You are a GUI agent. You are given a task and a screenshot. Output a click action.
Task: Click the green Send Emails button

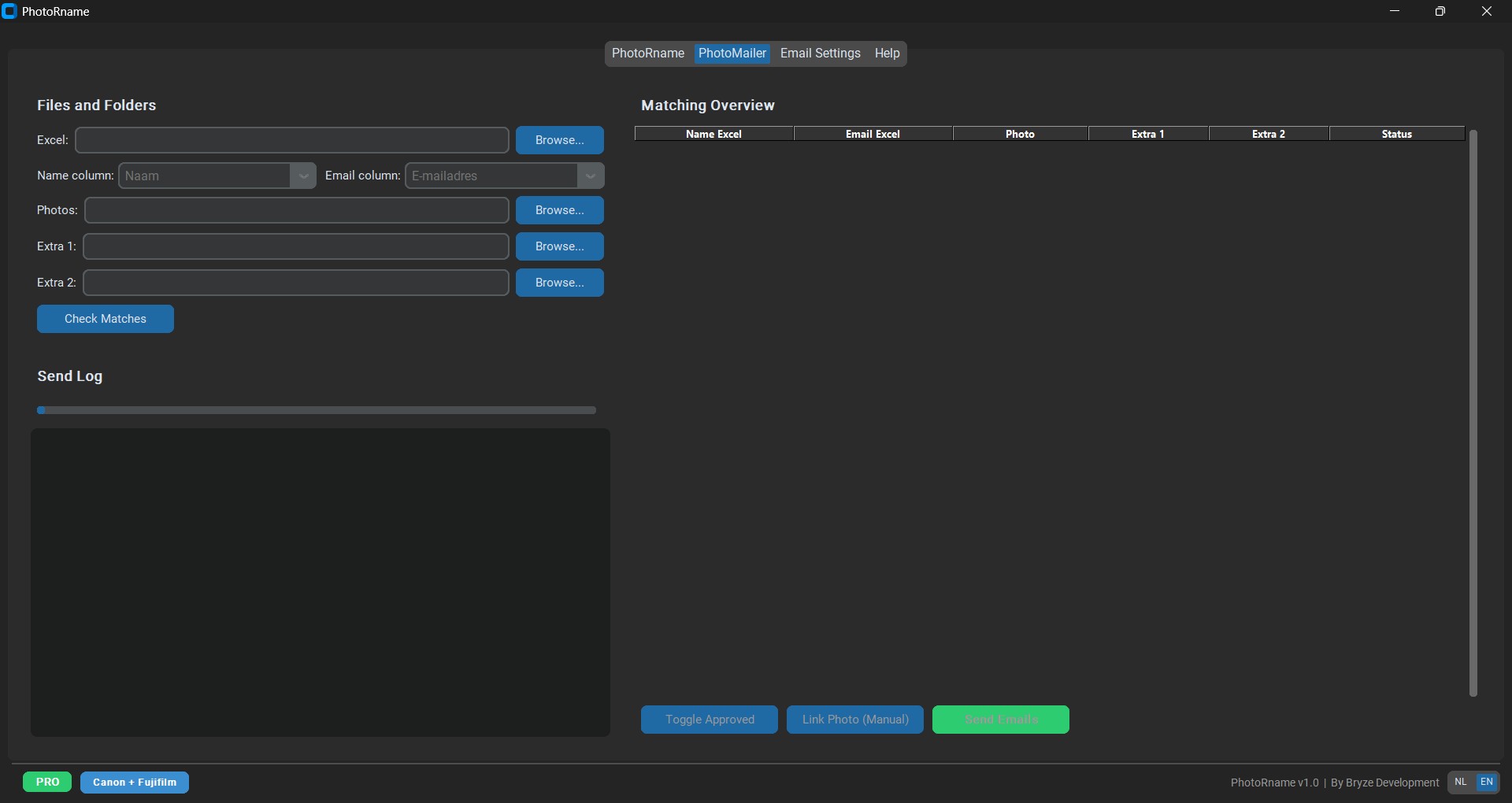[1001, 720]
